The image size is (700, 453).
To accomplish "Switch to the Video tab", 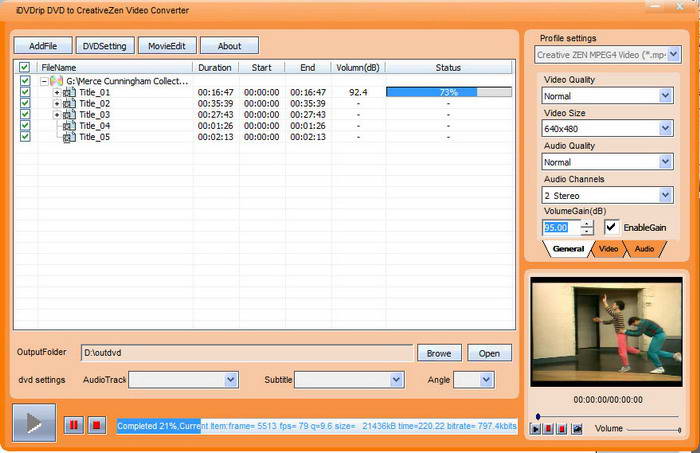I will [608, 249].
